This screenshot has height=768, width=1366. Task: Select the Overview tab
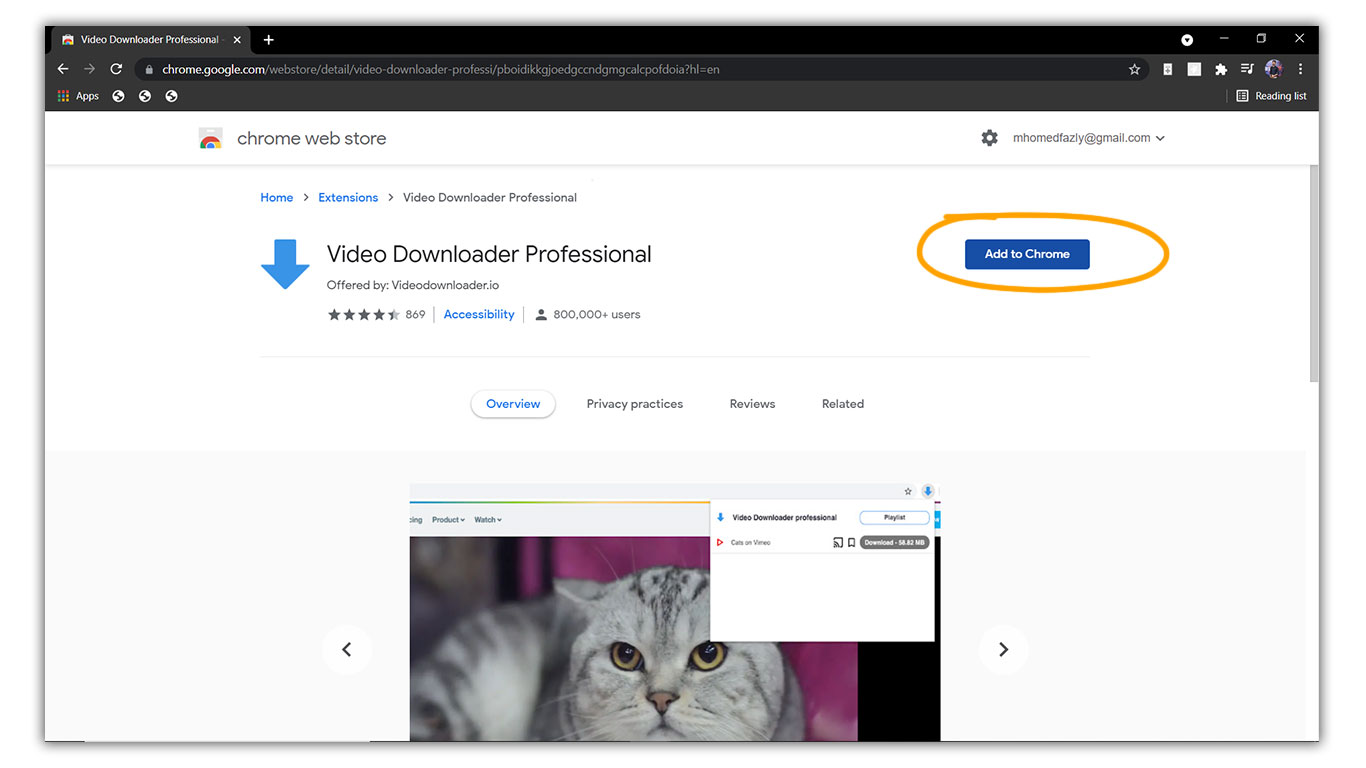pos(513,404)
